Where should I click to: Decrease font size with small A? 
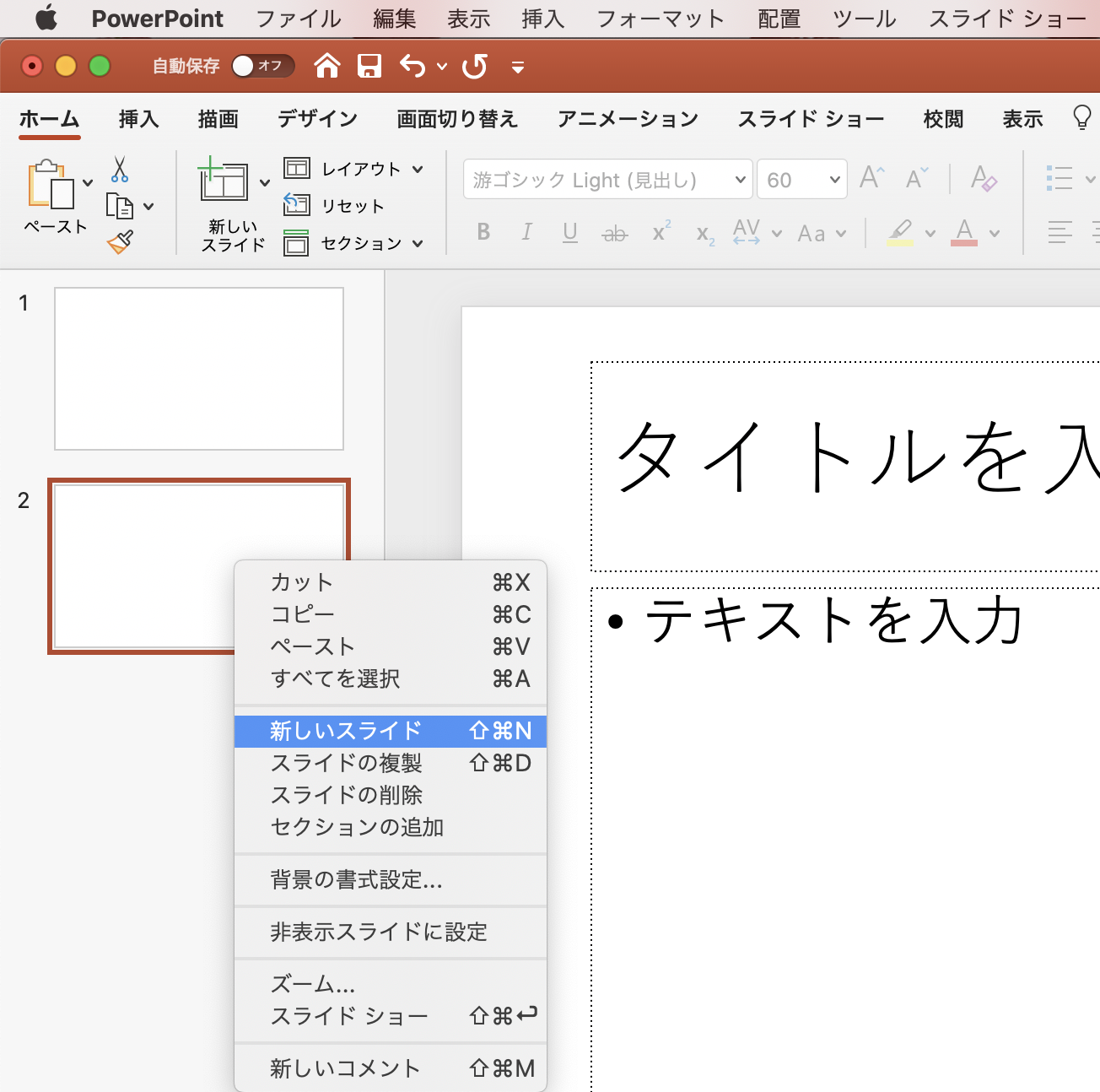[917, 178]
